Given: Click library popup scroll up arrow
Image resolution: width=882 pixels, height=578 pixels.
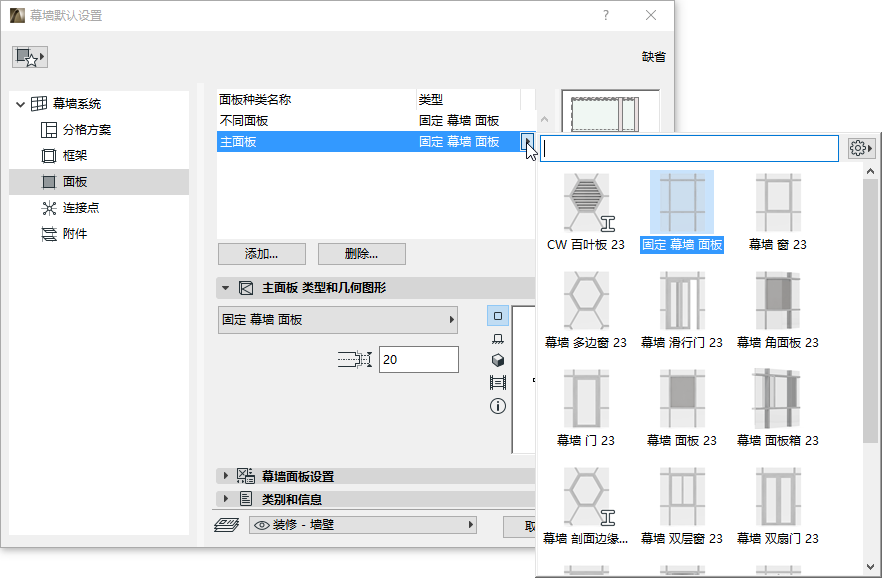Looking at the screenshot, I should (x=870, y=171).
